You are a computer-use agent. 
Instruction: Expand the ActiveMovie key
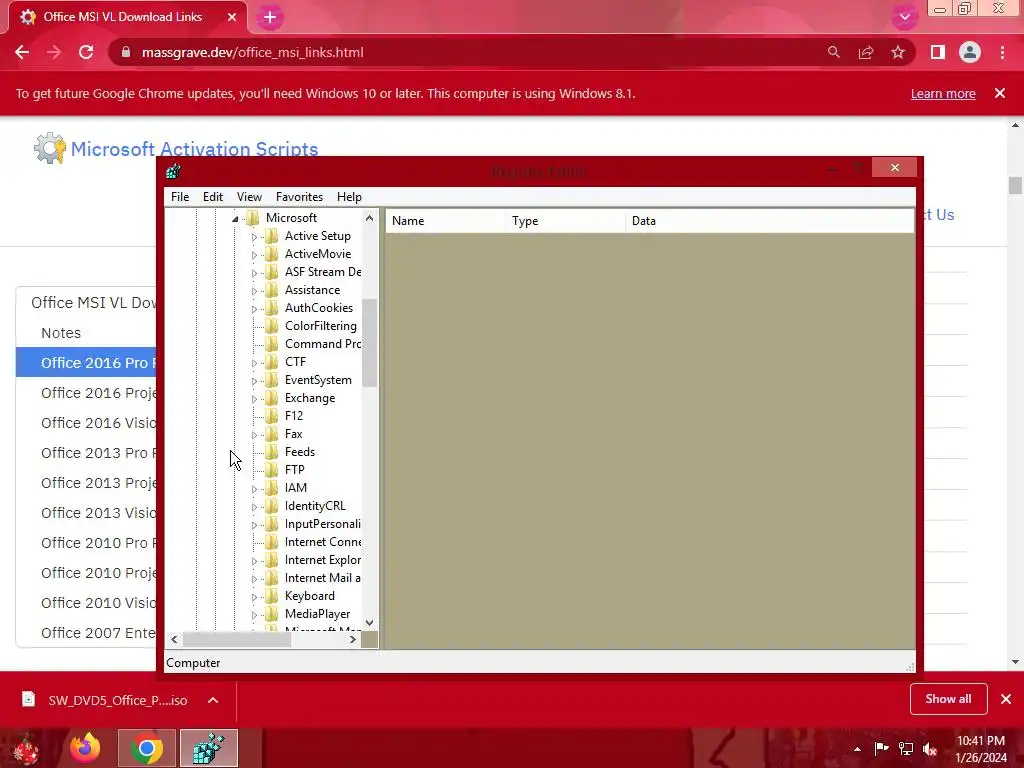(x=254, y=255)
